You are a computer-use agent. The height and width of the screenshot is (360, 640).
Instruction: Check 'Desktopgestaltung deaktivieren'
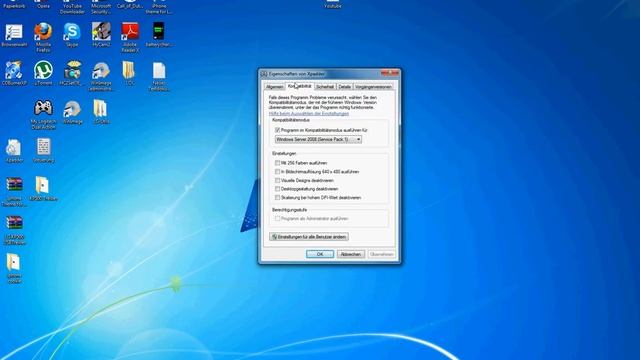tap(278, 189)
